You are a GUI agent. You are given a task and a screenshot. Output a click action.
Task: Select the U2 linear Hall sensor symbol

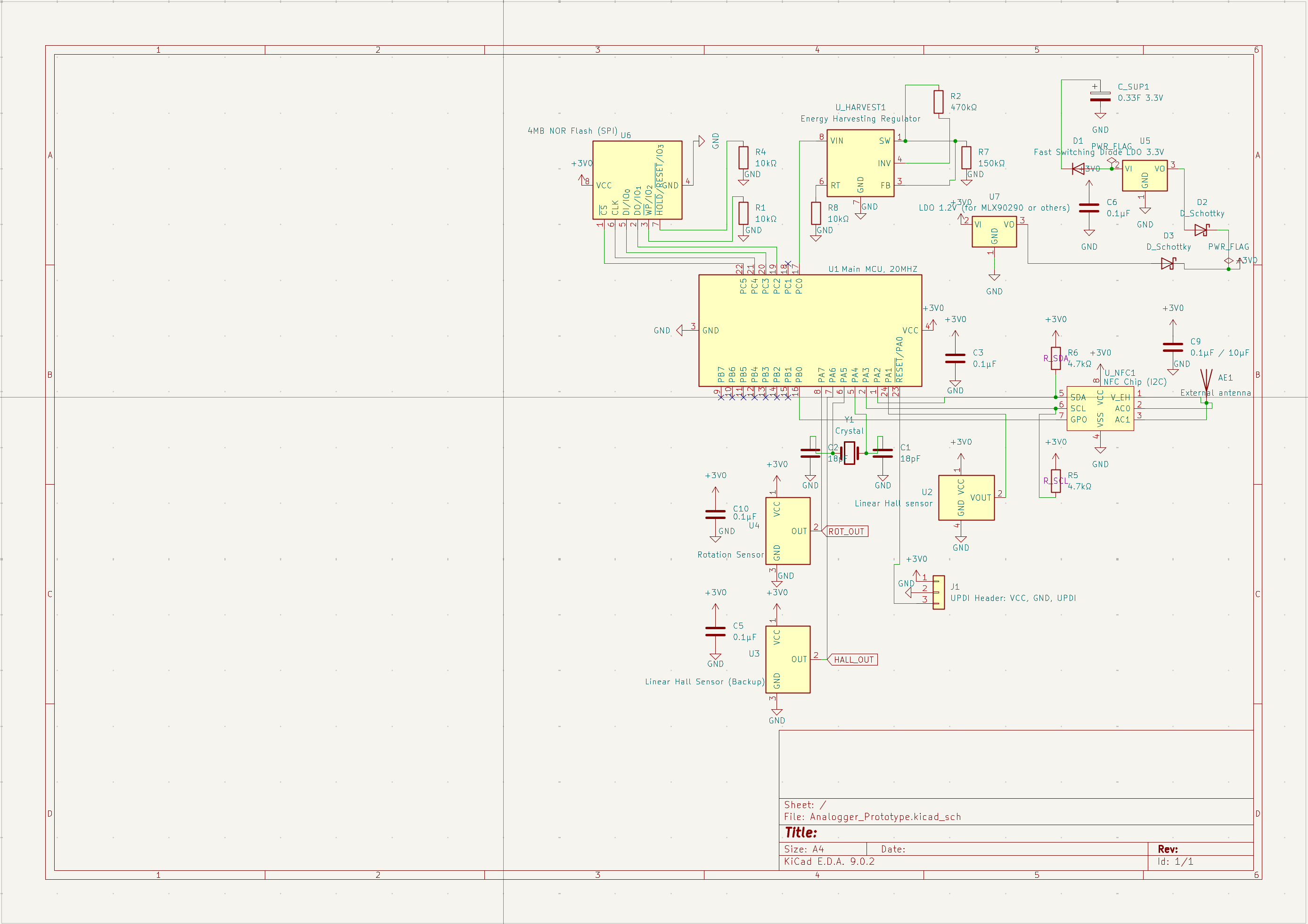[x=966, y=498]
